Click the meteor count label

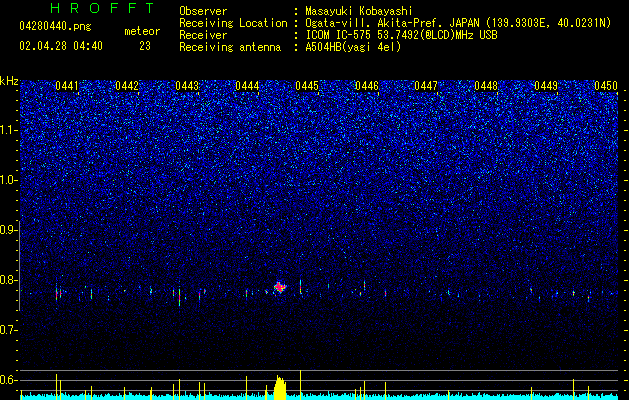coord(142,31)
